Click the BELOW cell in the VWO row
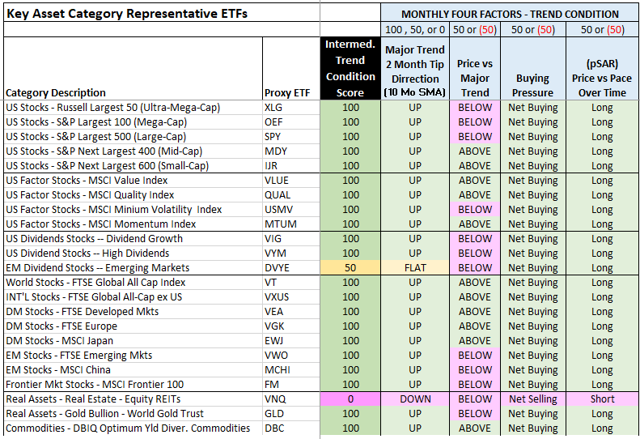The height and width of the screenshot is (439, 640). (475, 355)
